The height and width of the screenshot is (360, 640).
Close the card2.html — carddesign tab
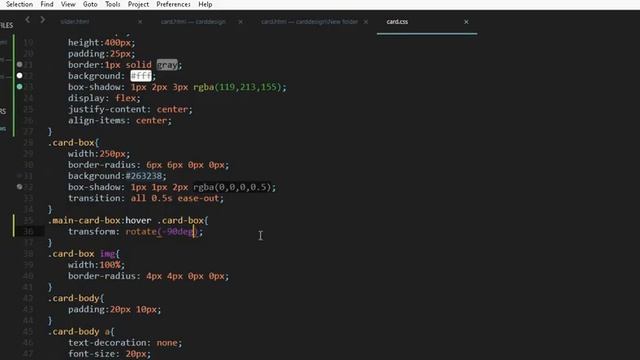tap(240, 22)
